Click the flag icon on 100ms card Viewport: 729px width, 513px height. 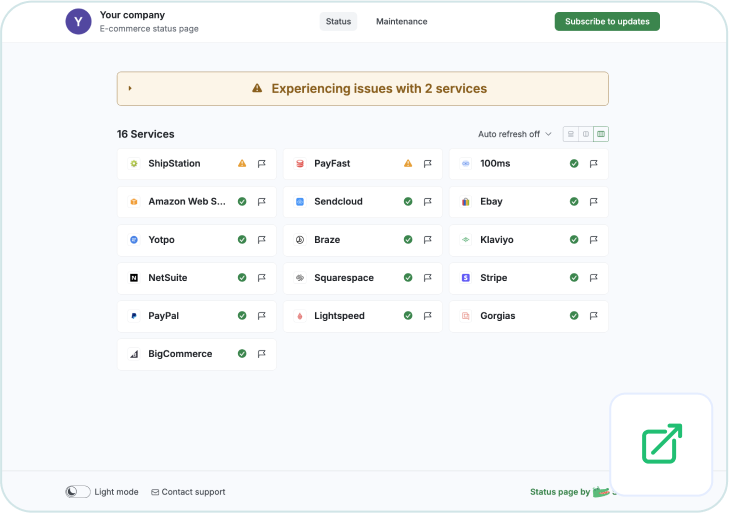coord(594,164)
